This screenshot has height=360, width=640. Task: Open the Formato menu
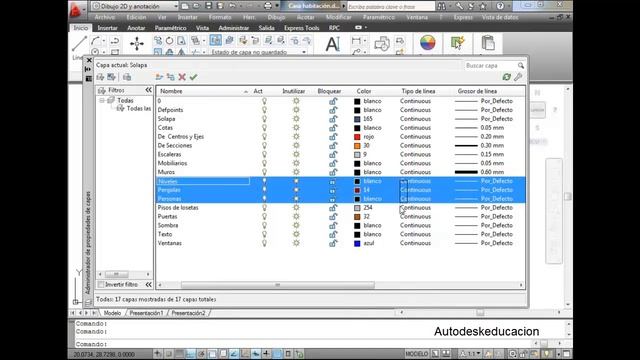[x=220, y=17]
